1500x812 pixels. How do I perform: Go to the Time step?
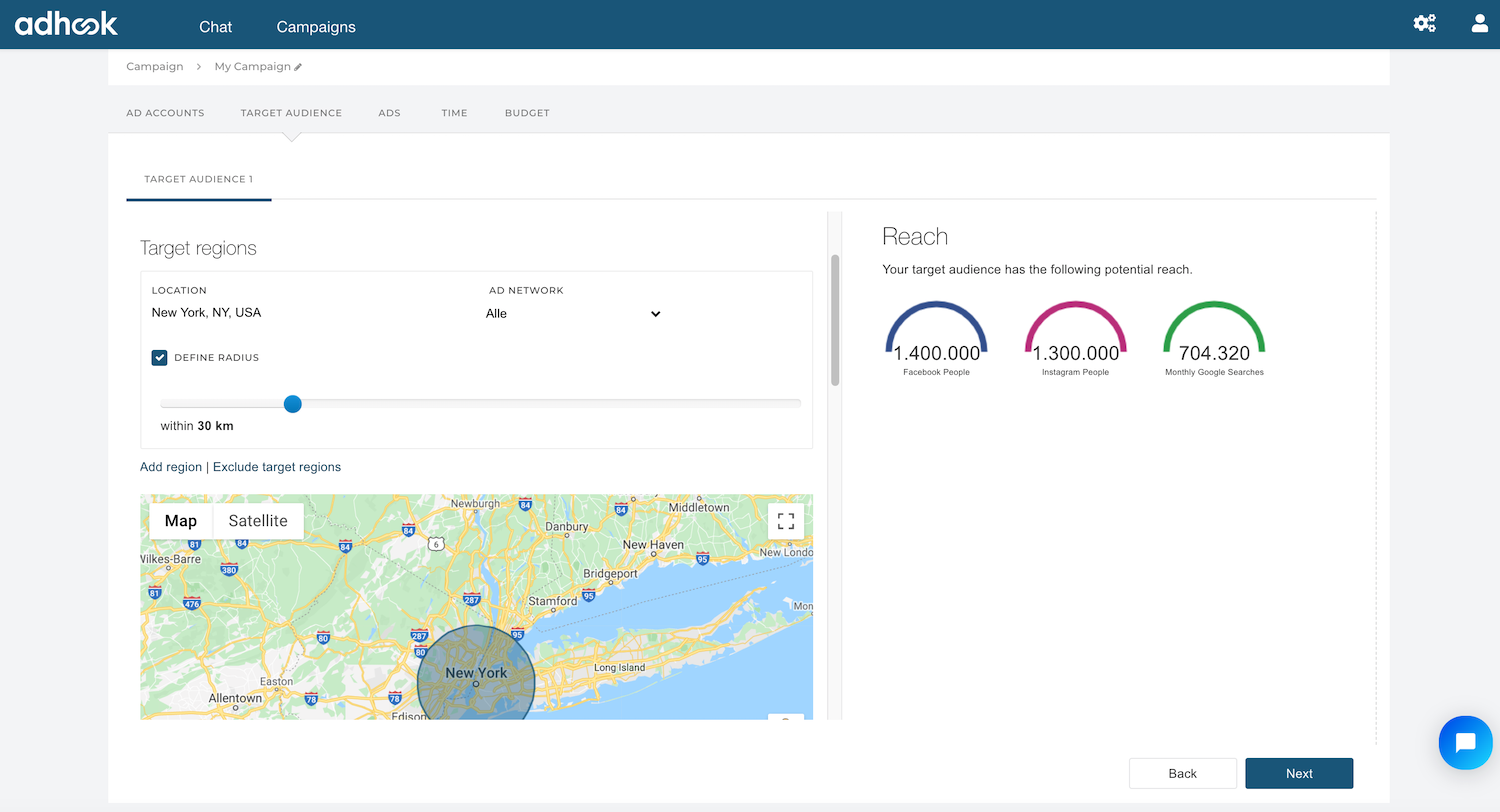(454, 113)
